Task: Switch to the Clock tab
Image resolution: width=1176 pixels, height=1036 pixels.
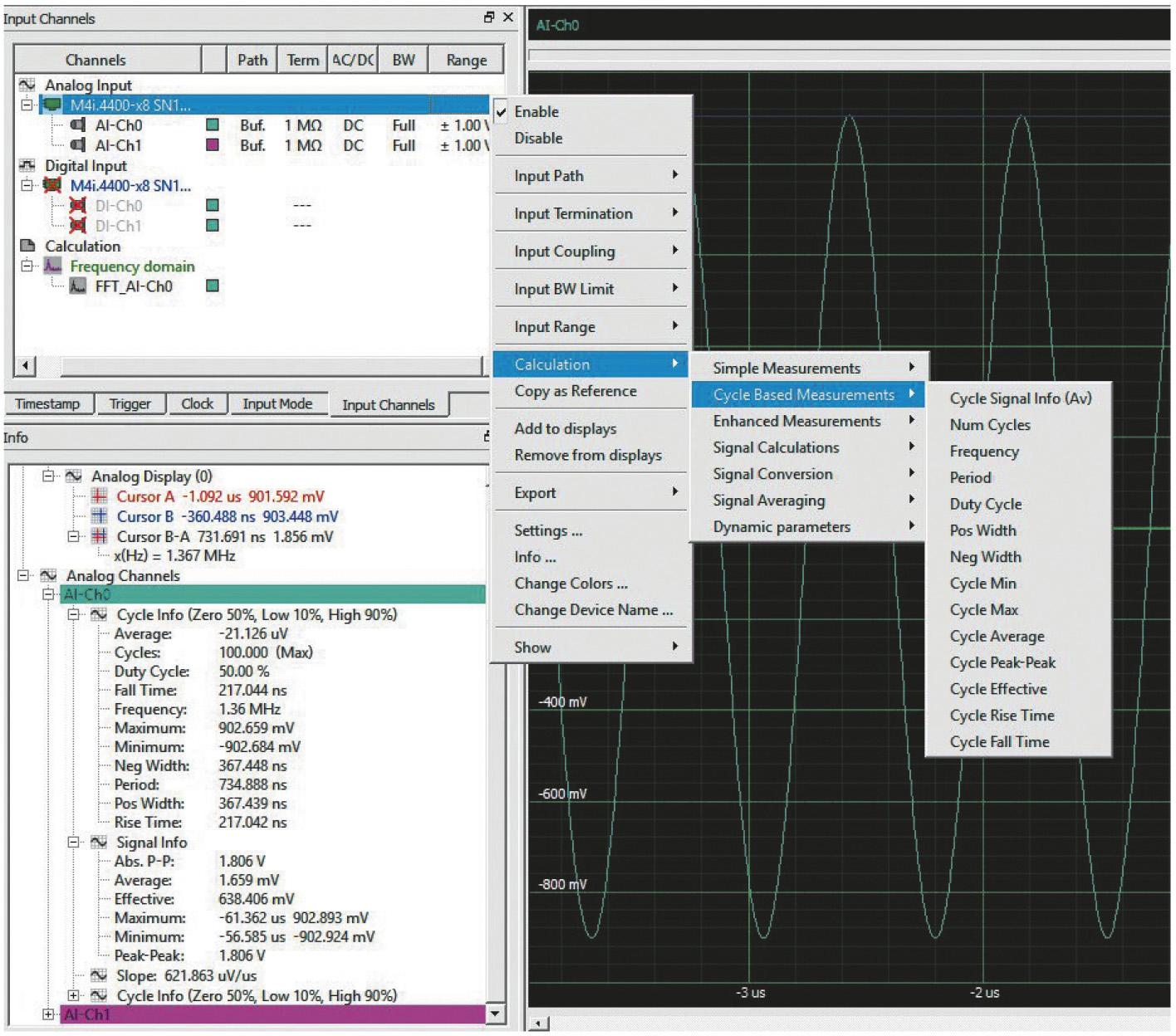Action: [x=198, y=403]
